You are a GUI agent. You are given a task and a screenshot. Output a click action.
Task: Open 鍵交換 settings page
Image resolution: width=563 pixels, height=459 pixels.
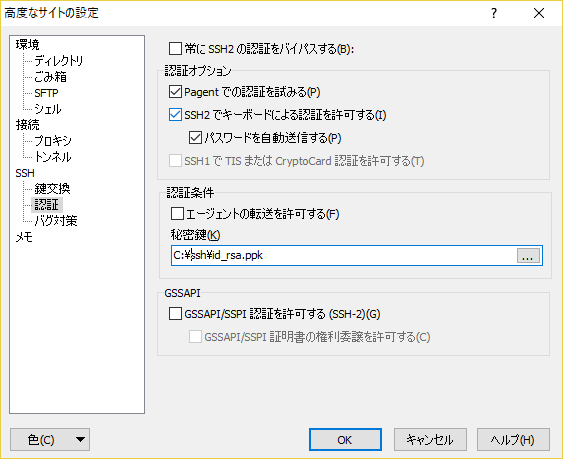tap(52, 189)
